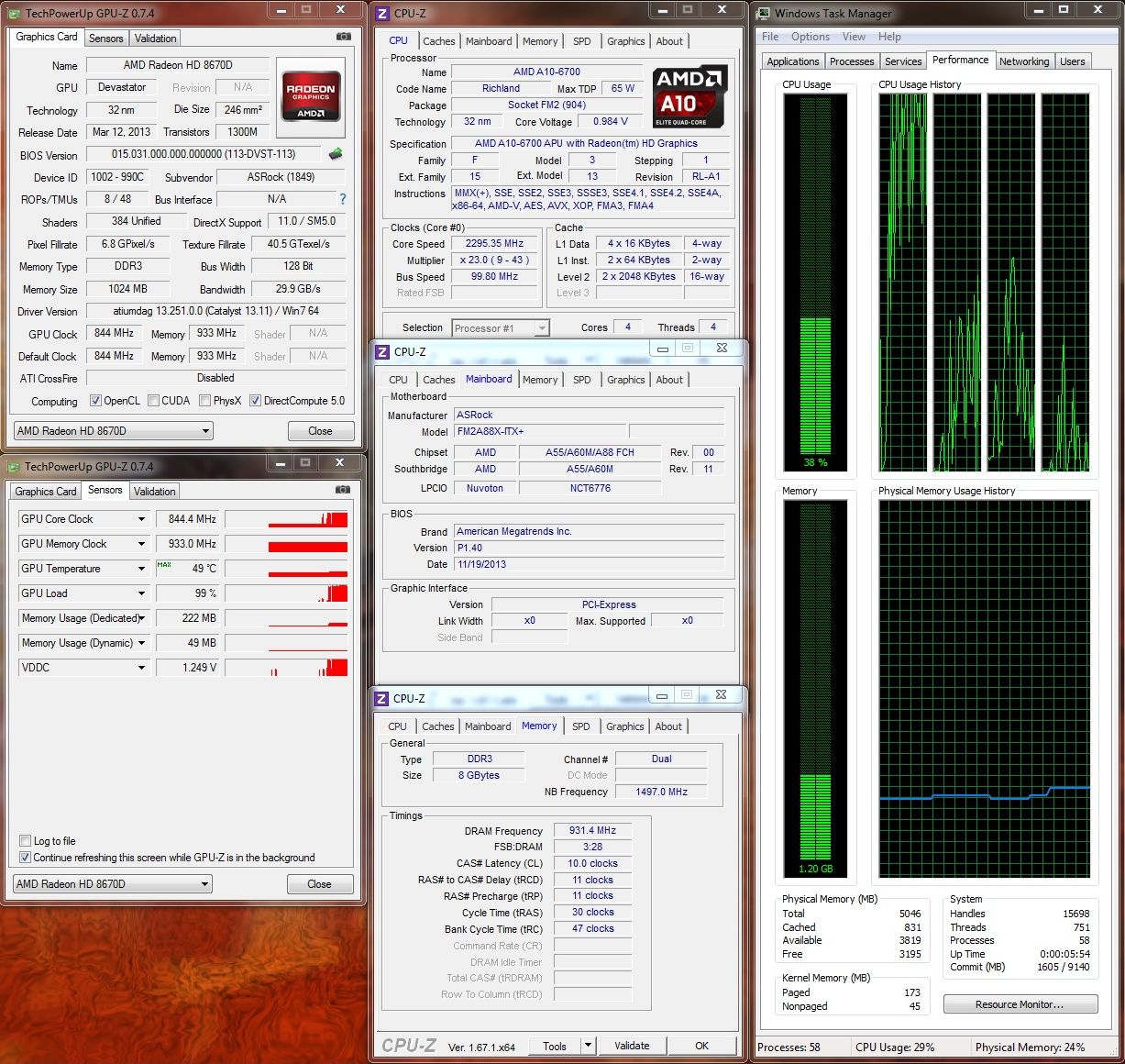The image size is (1125, 1064).
Task: Expand the Processor #1 selection dropdown
Action: tap(541, 328)
